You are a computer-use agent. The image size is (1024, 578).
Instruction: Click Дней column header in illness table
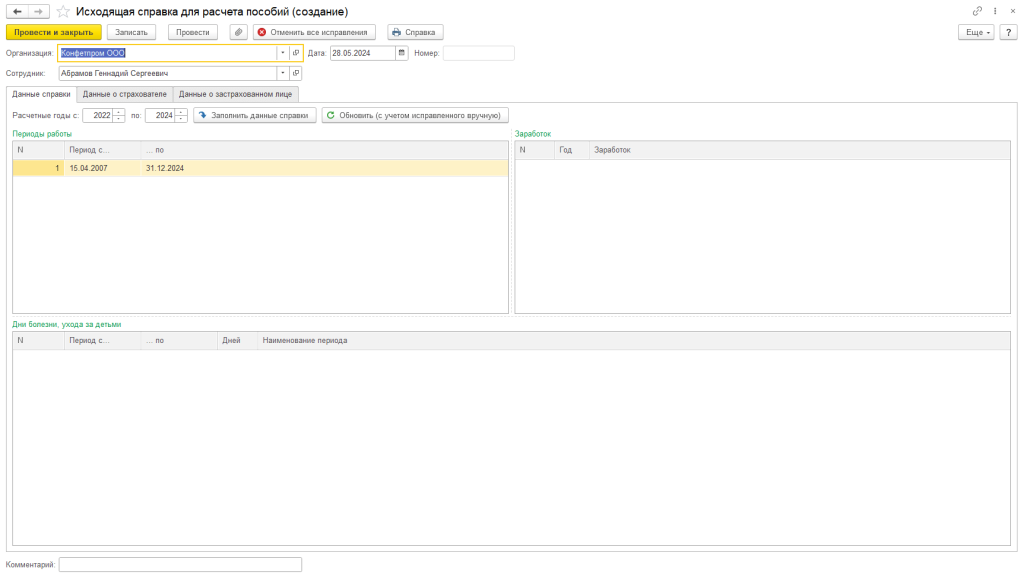point(237,341)
